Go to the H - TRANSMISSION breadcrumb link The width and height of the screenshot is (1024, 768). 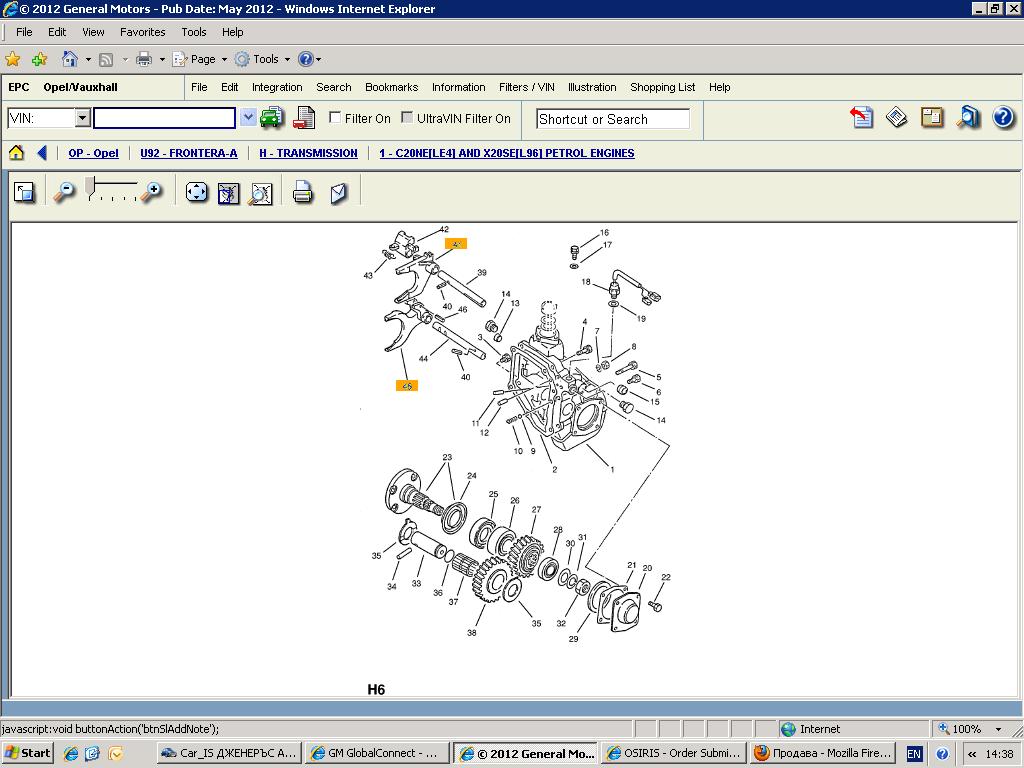[x=308, y=153]
